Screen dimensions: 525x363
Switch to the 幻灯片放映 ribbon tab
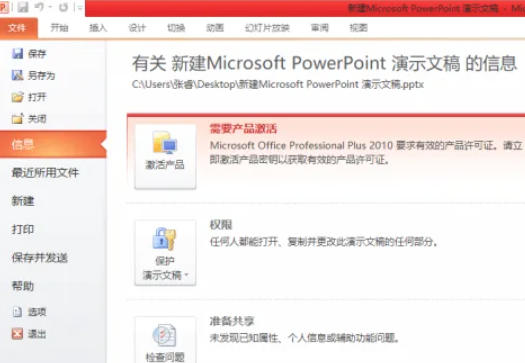point(267,28)
